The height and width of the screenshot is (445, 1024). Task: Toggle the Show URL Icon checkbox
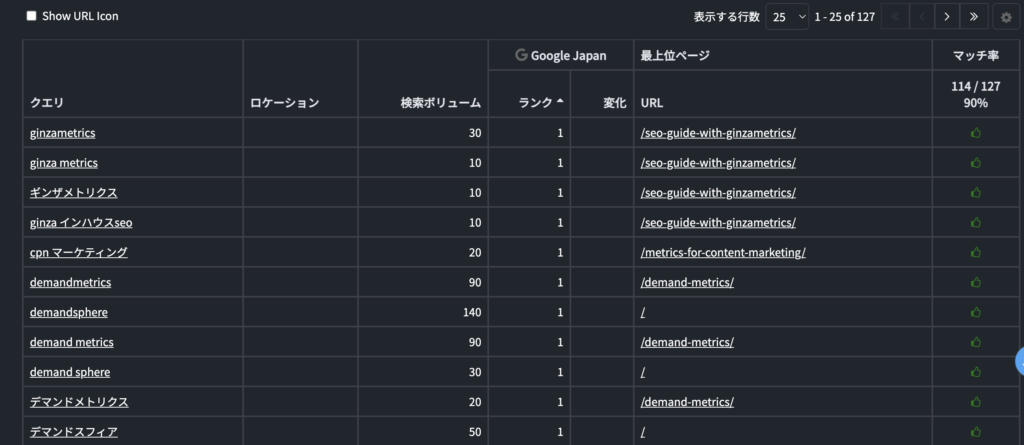tap(31, 16)
